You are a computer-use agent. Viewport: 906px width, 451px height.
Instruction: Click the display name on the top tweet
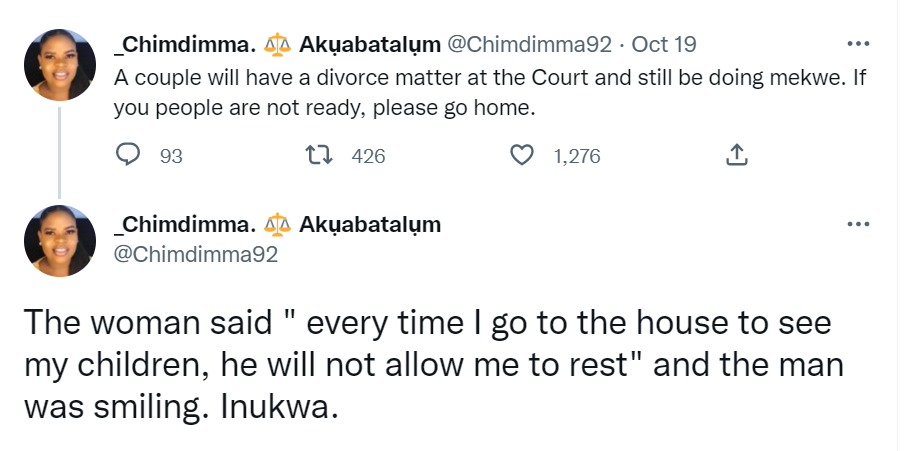point(186,45)
